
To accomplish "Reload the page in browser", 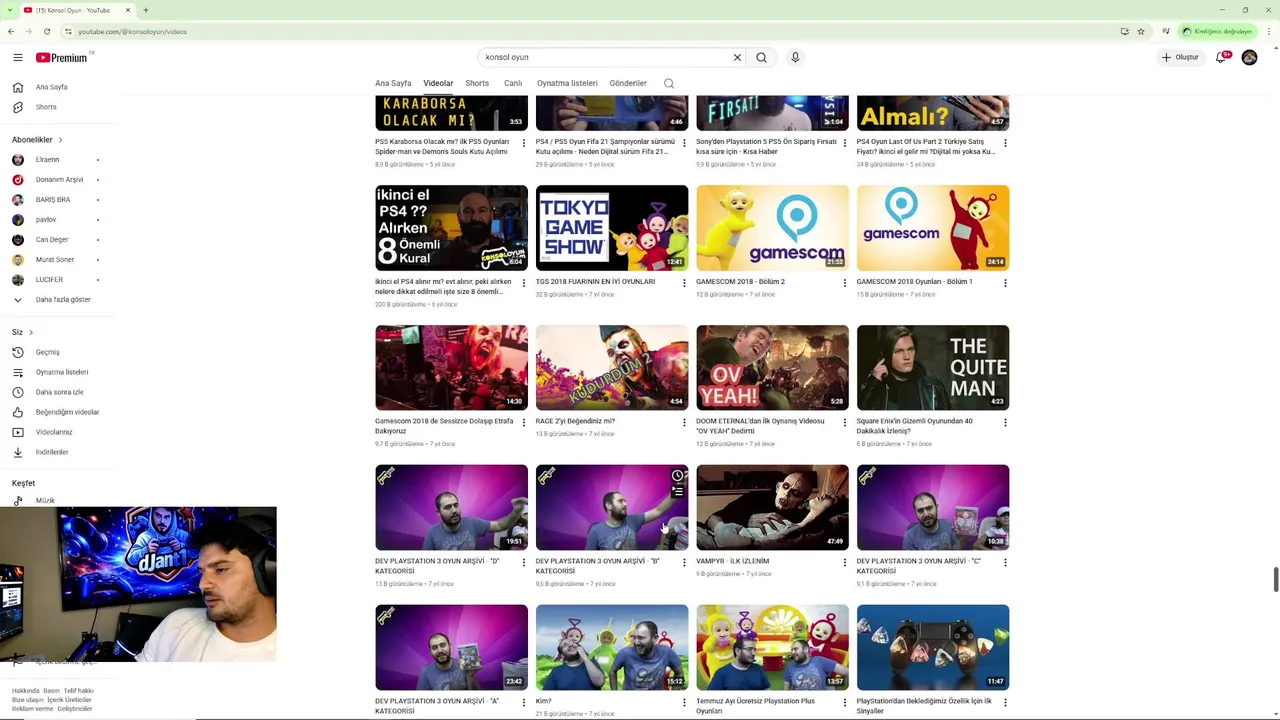I will 46,31.
